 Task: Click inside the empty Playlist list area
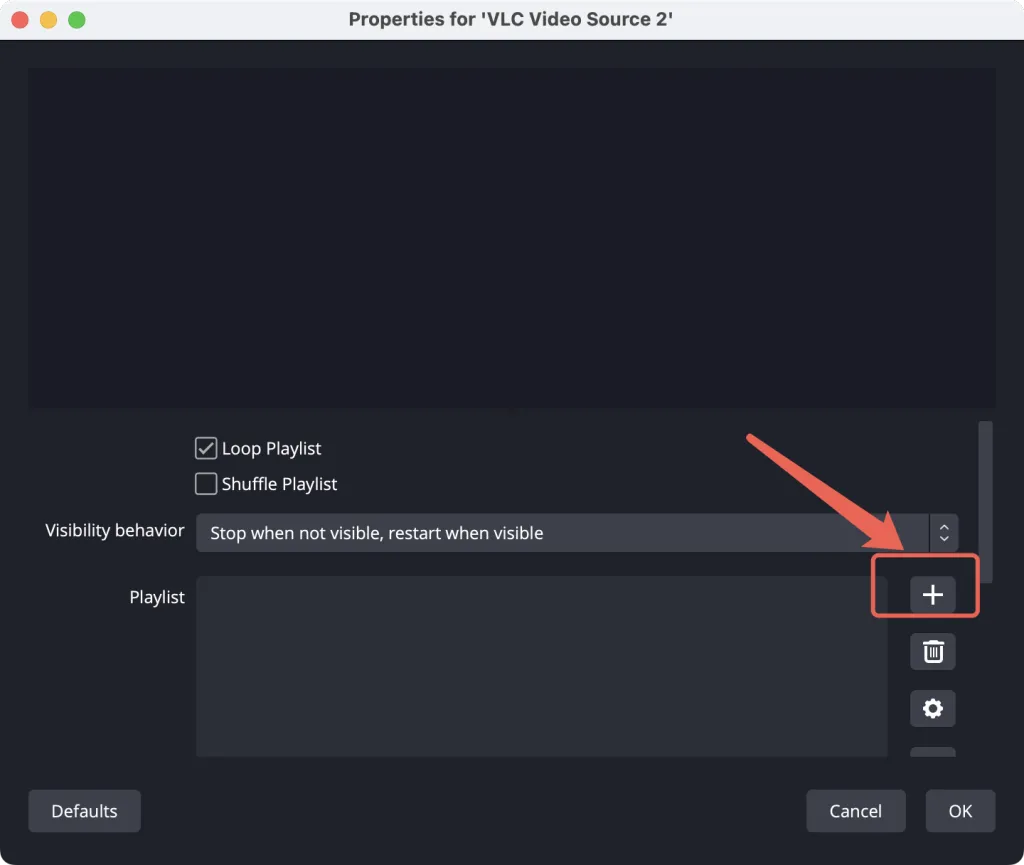coord(541,667)
